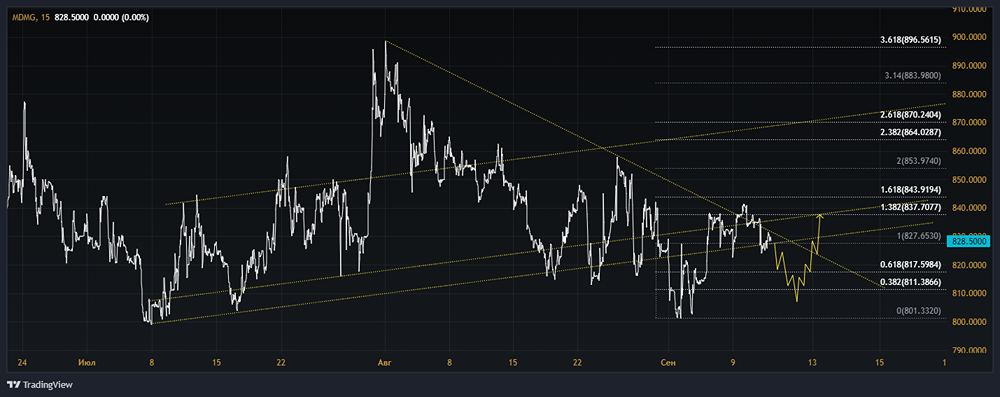Select the 0.382(811.3866) Fibonacci label
This screenshot has width=1000, height=397.
click(x=910, y=281)
